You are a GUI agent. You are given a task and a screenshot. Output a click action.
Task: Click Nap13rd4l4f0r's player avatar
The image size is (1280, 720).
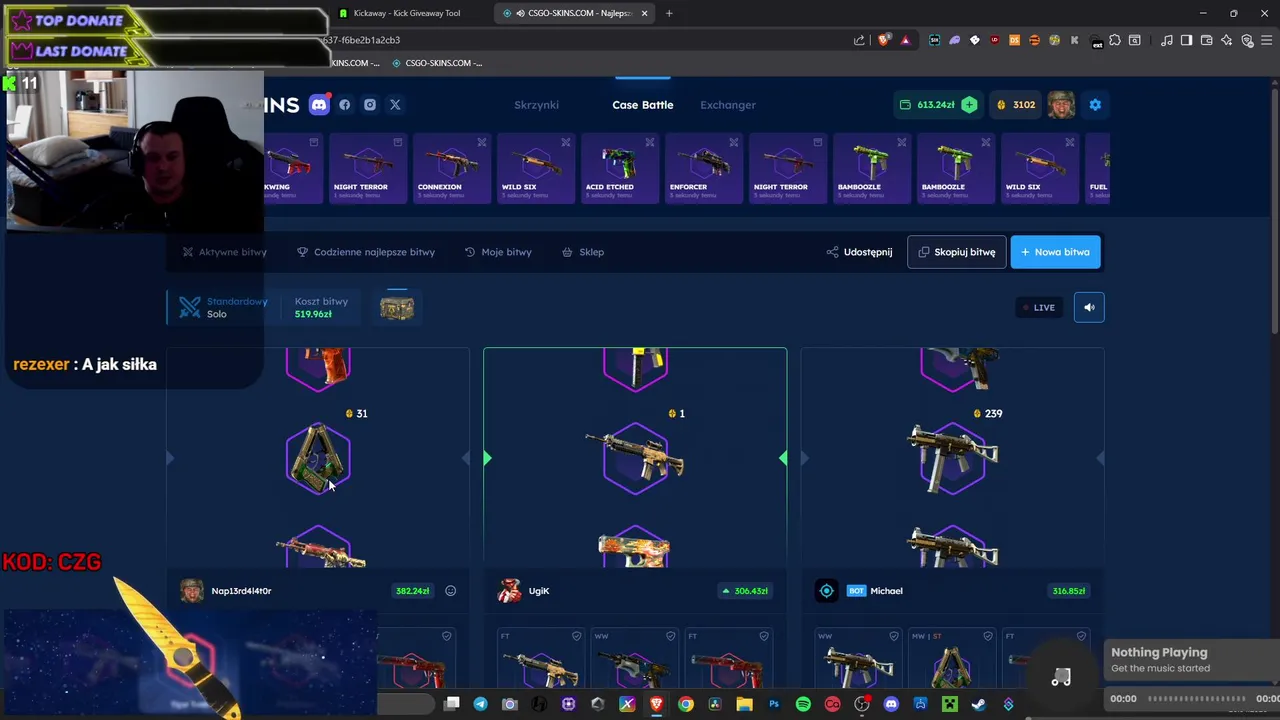(192, 591)
